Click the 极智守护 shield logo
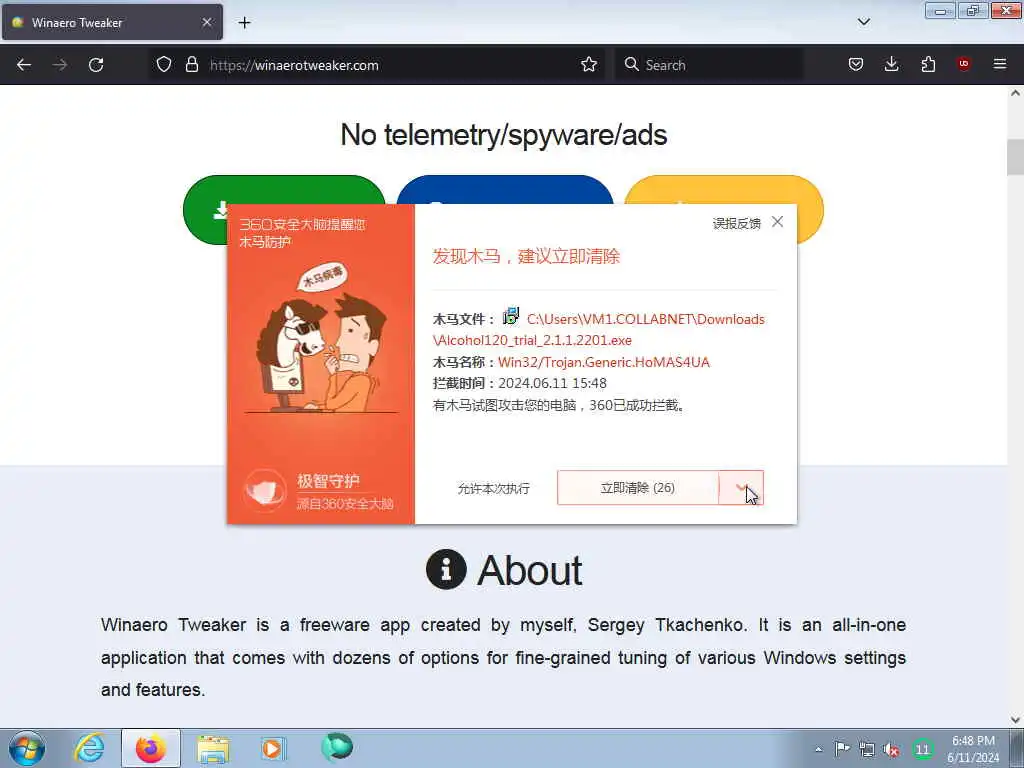The width and height of the screenshot is (1024, 768). tap(265, 490)
